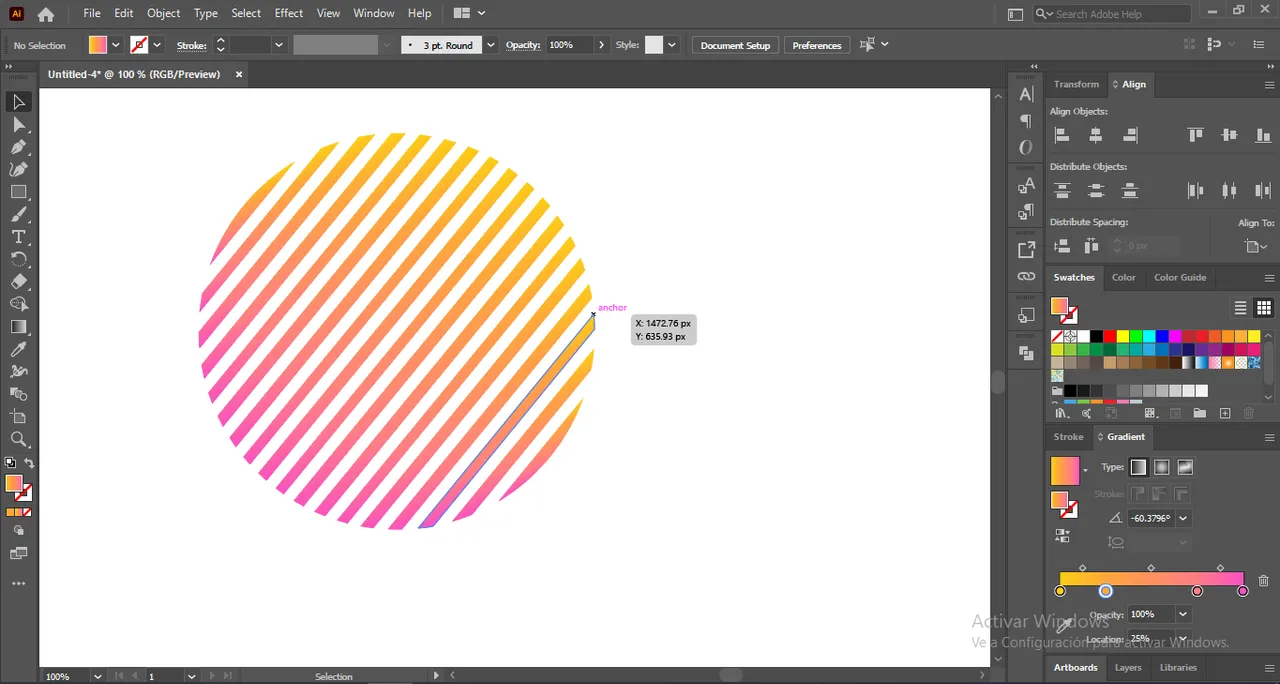Select Linear gradient type
Image resolution: width=1280 pixels, height=684 pixels.
point(1138,467)
